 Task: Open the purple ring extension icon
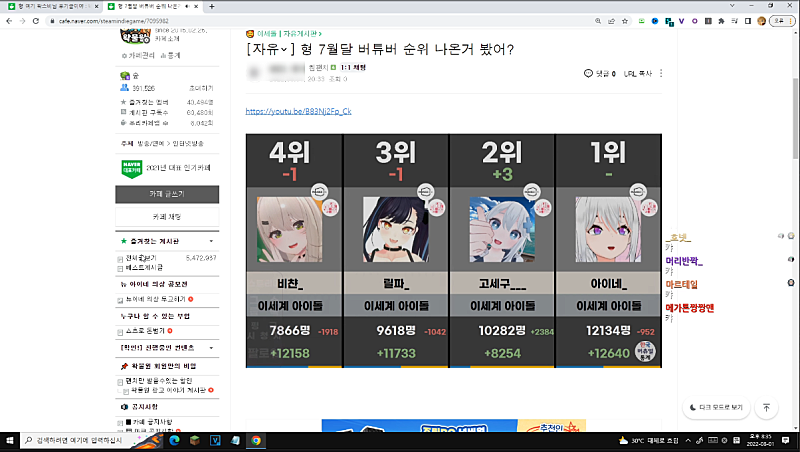point(694,21)
